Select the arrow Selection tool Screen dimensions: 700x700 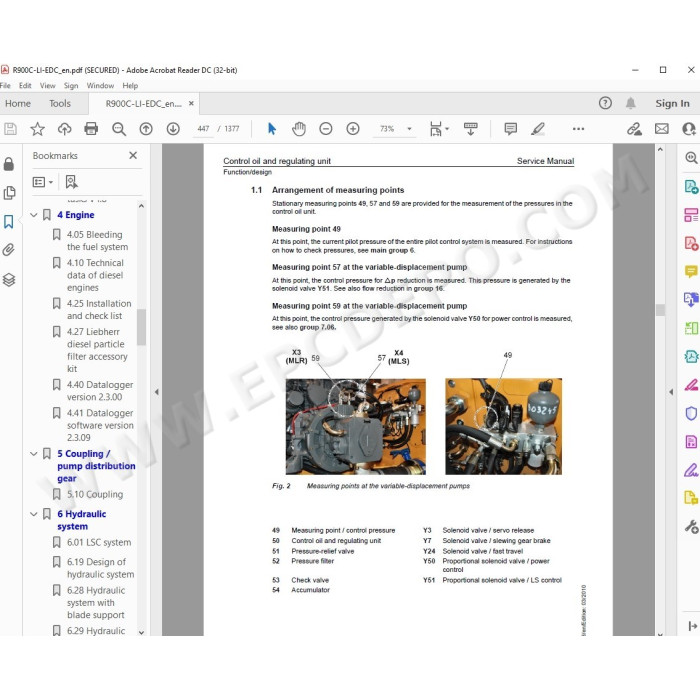pyautogui.click(x=271, y=129)
